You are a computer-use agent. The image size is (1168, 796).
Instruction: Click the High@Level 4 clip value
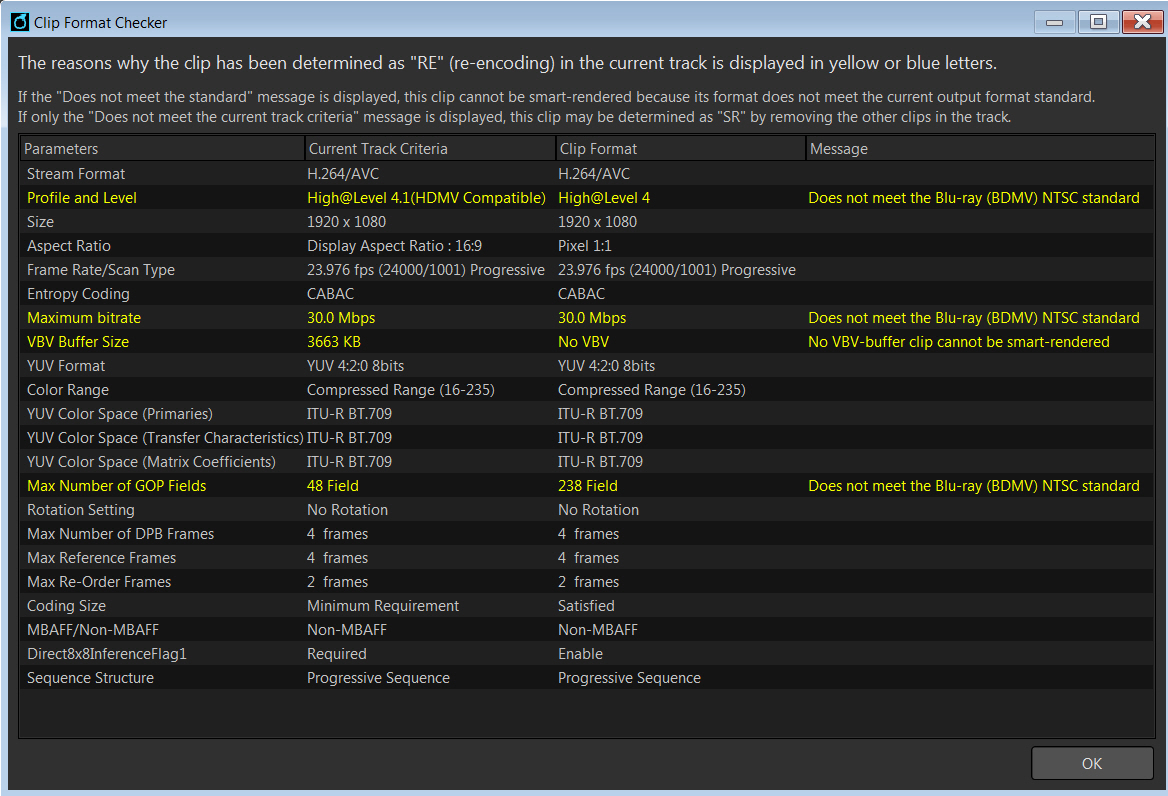click(x=604, y=198)
